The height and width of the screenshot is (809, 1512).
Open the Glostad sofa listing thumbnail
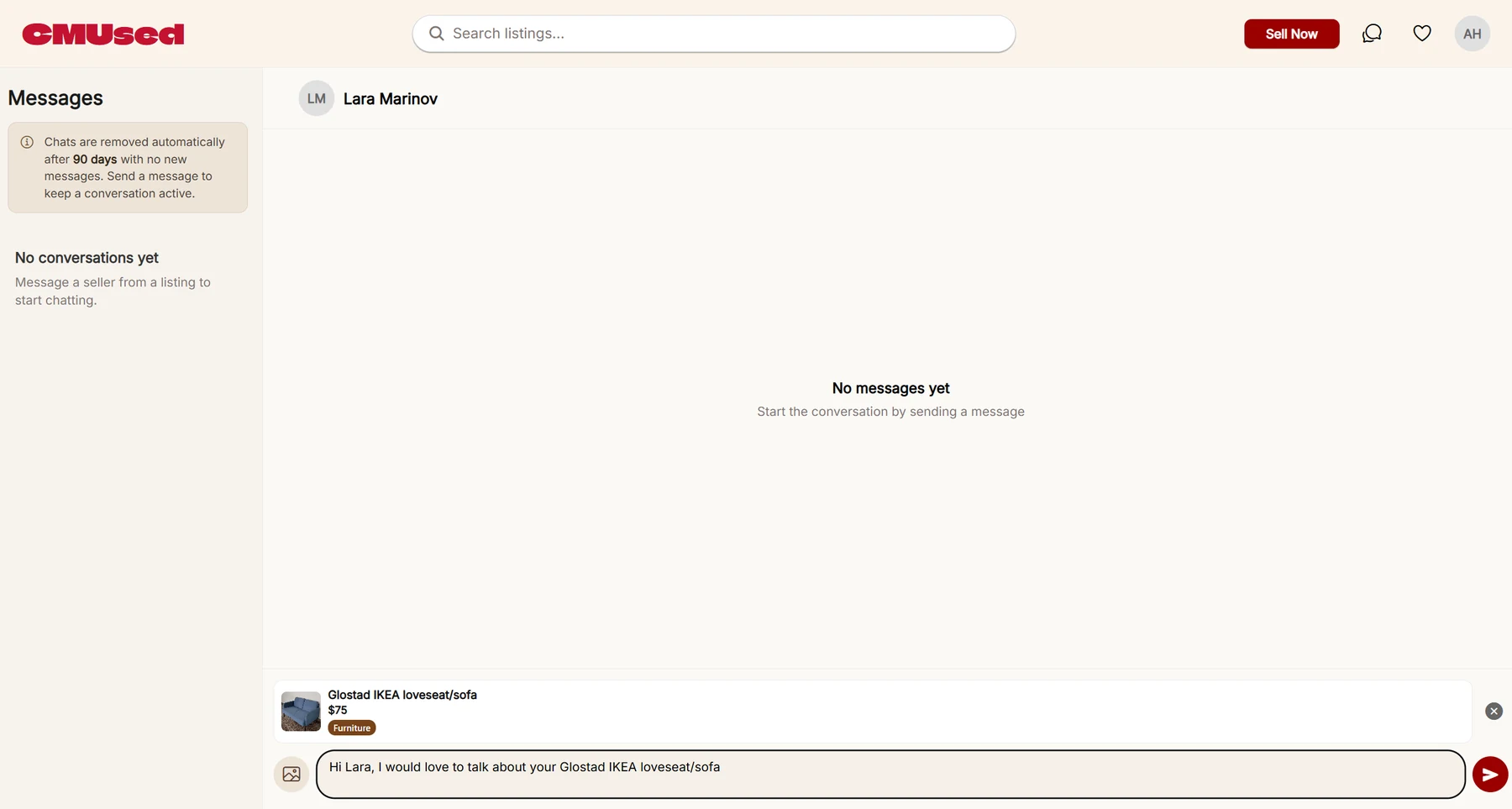tap(301, 712)
